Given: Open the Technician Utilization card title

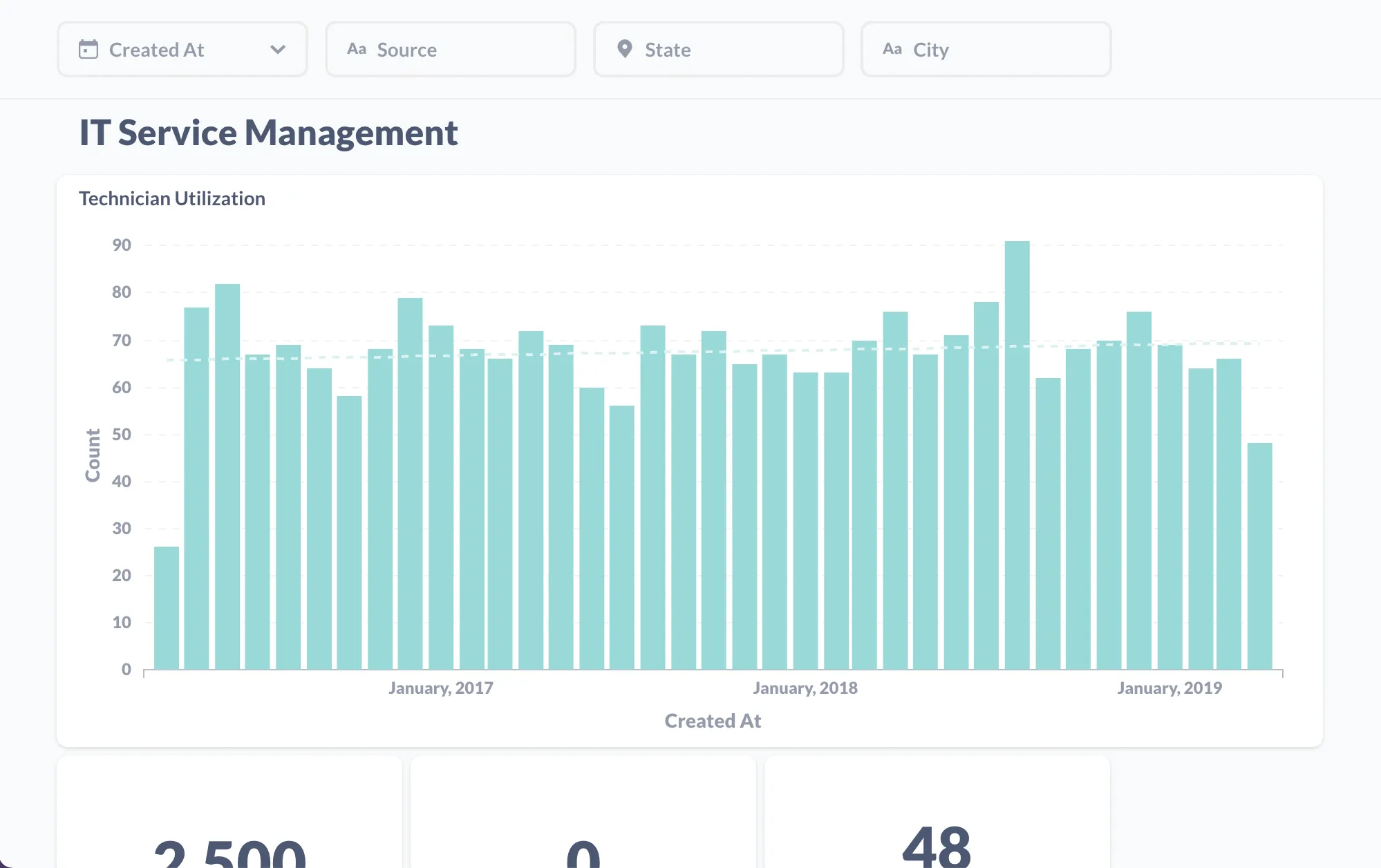Looking at the screenshot, I should 172,199.
